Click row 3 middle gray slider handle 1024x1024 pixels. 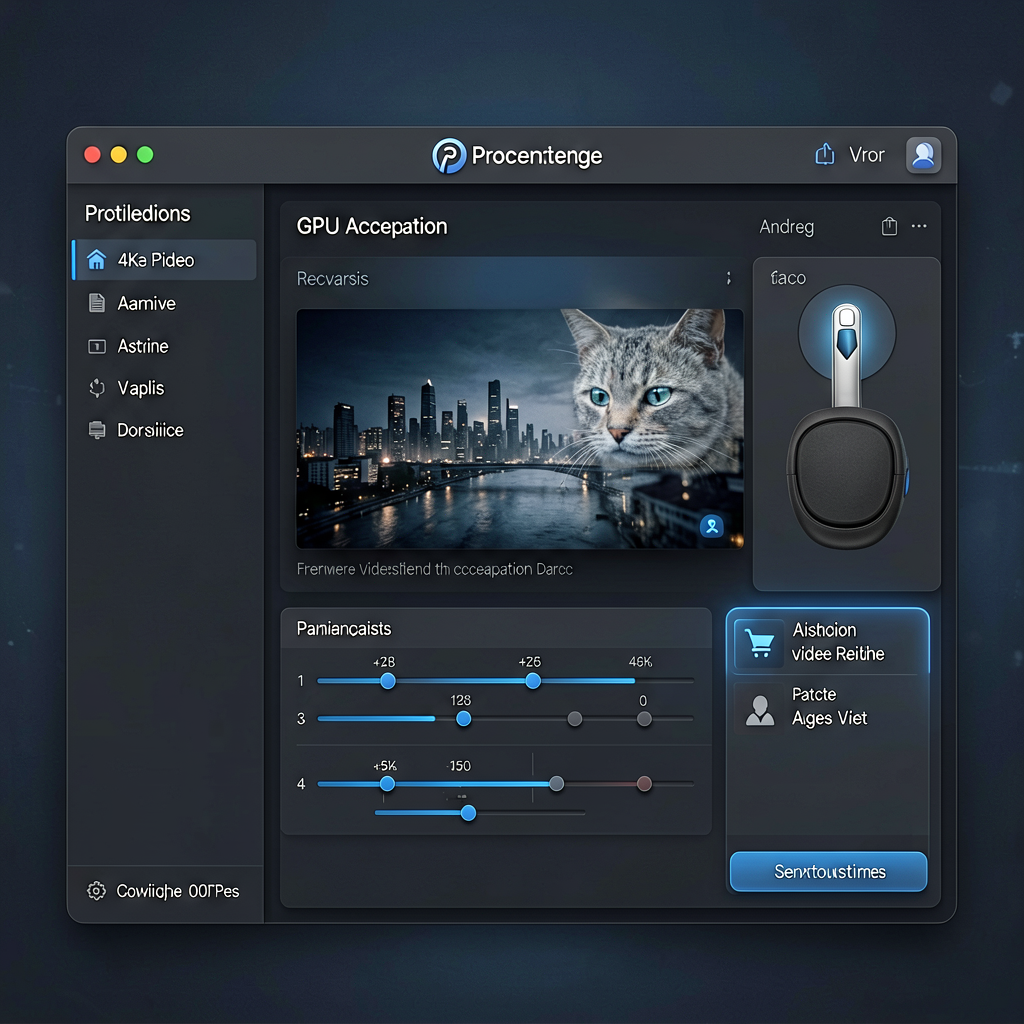pyautogui.click(x=575, y=719)
